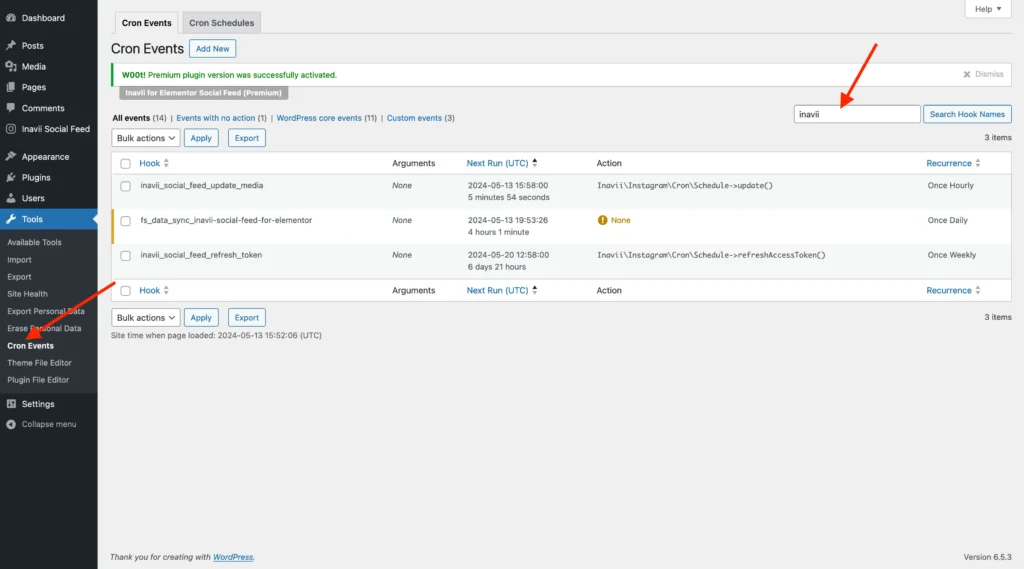Viewport: 1024px width, 569px height.
Task: Check the inavii_social_feed_update_media row checkbox
Action: point(125,186)
